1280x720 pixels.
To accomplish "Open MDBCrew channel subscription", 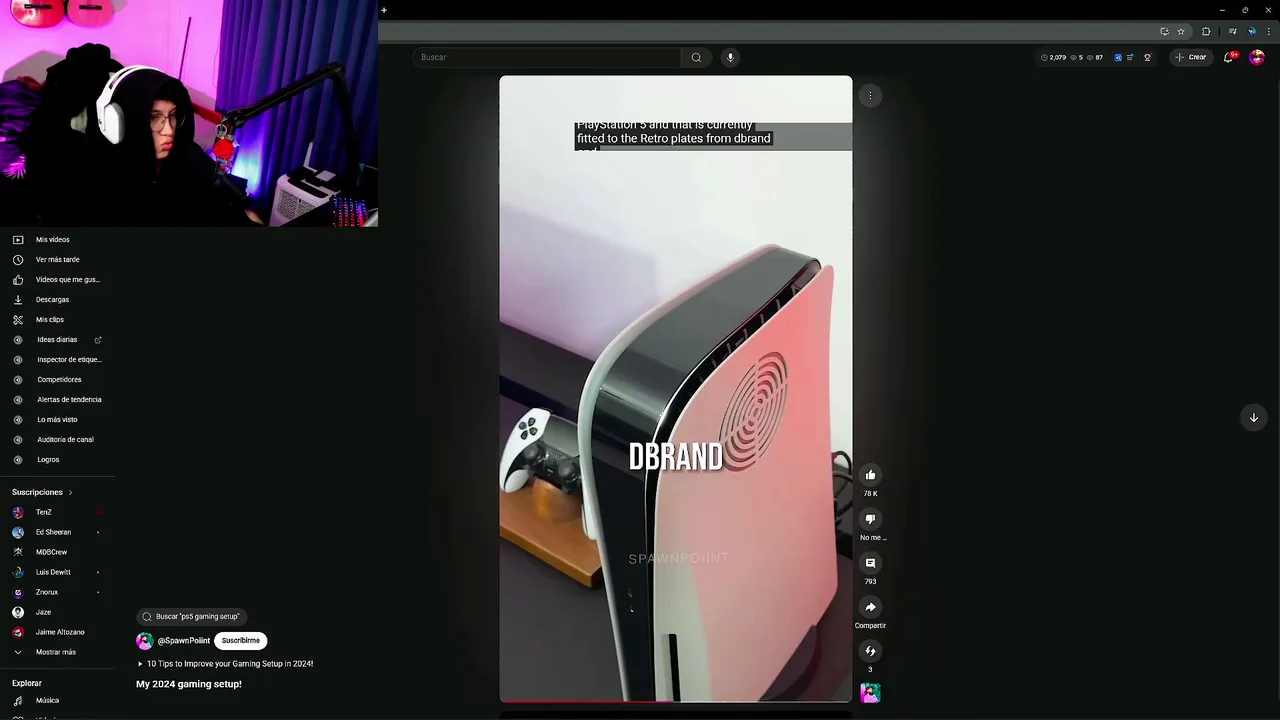I will (x=52, y=552).
